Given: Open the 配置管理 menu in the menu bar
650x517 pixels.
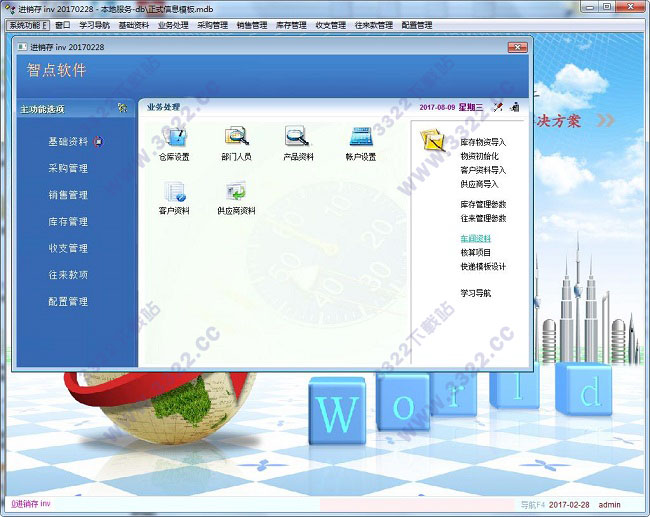Looking at the screenshot, I should pos(417,25).
